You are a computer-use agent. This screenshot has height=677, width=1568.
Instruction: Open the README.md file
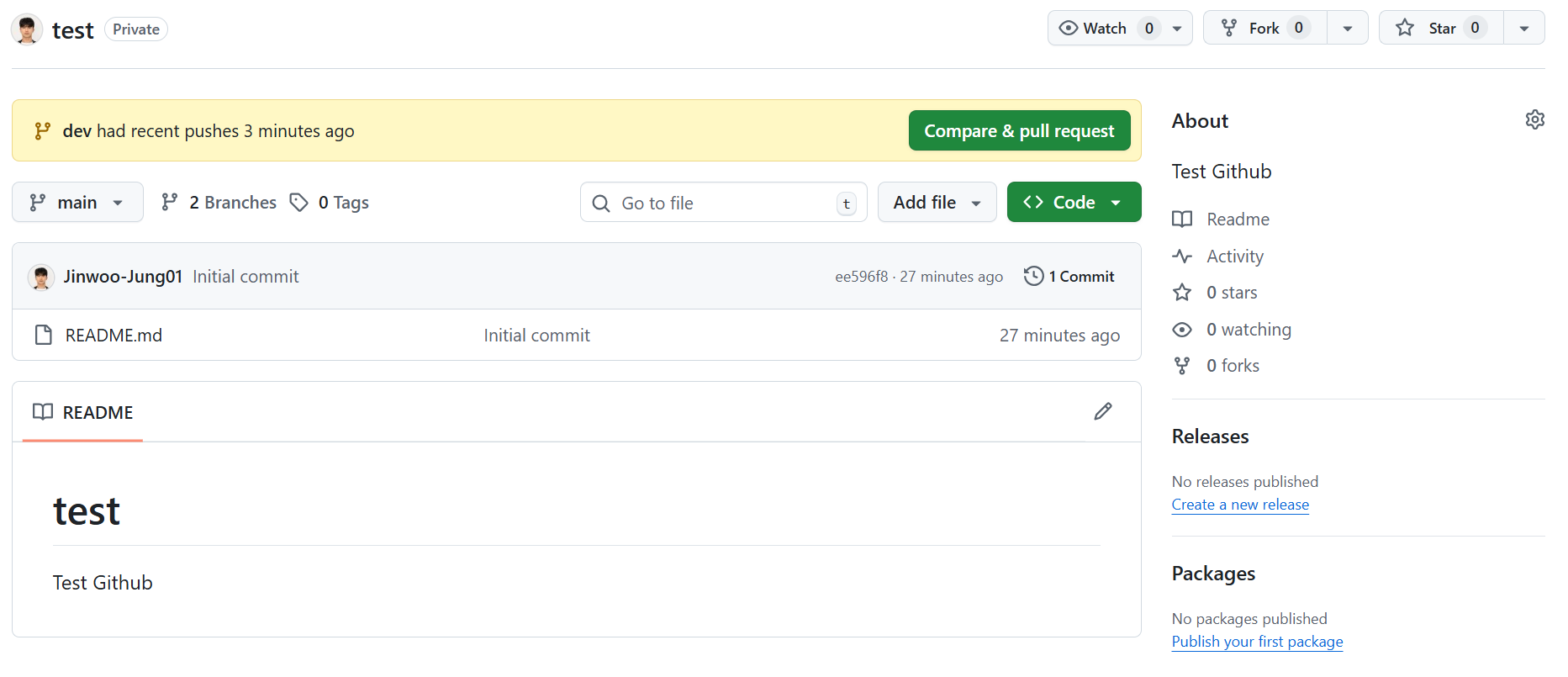(114, 335)
